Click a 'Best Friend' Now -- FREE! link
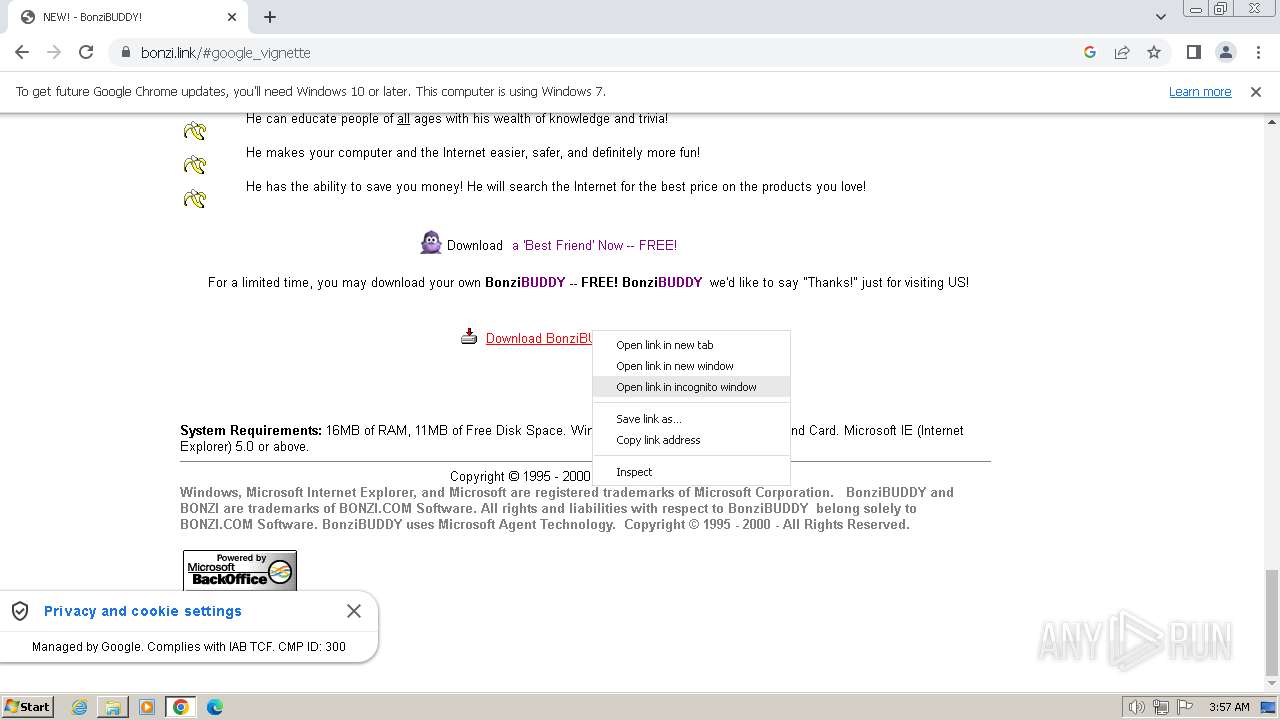The image size is (1280, 720). point(594,245)
